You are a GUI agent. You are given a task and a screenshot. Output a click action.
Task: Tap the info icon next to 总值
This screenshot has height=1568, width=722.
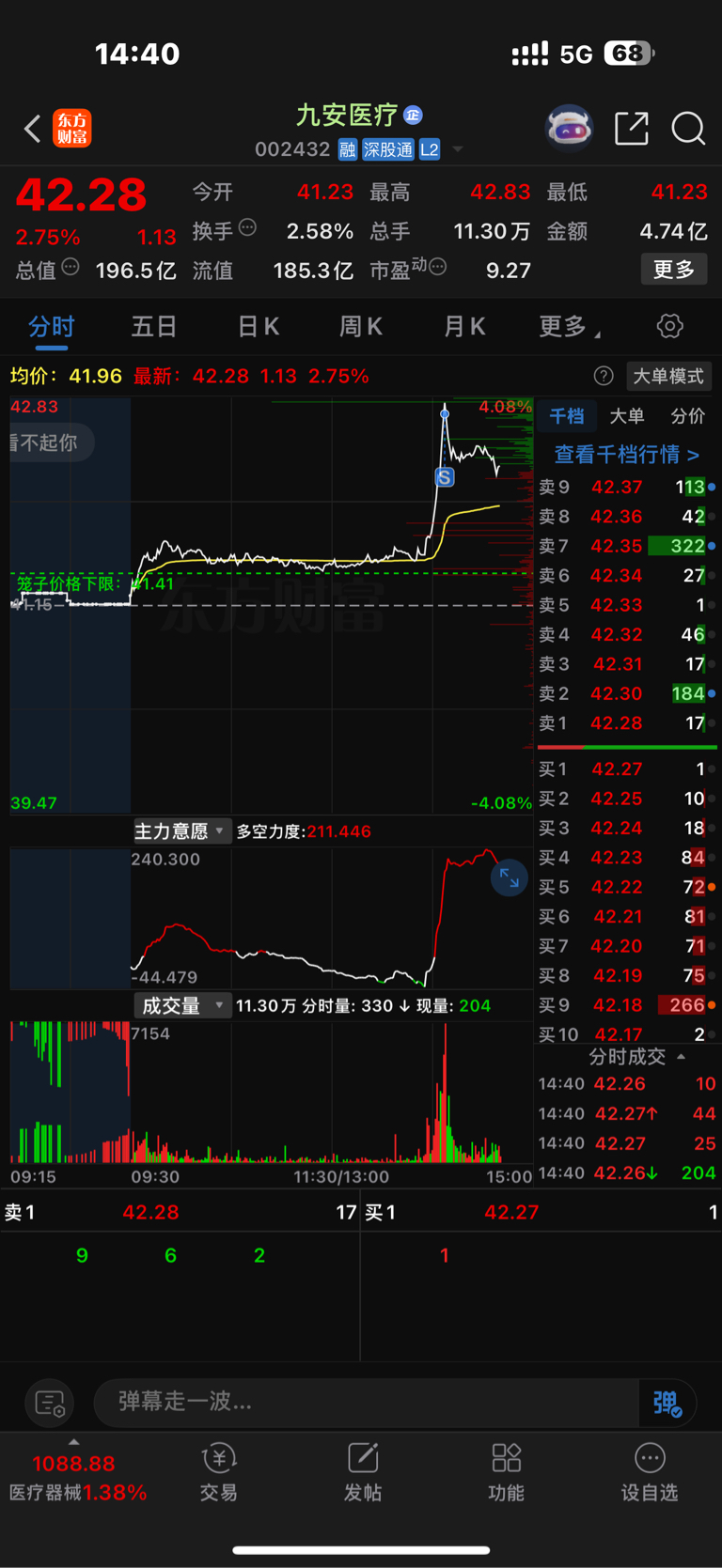[x=71, y=268]
